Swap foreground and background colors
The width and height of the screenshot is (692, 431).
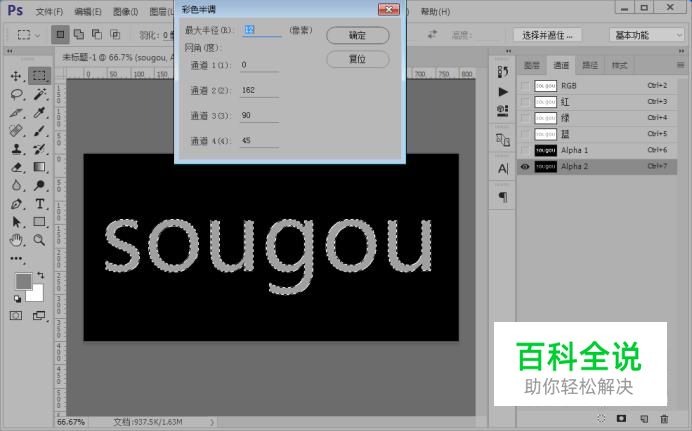pos(41,275)
